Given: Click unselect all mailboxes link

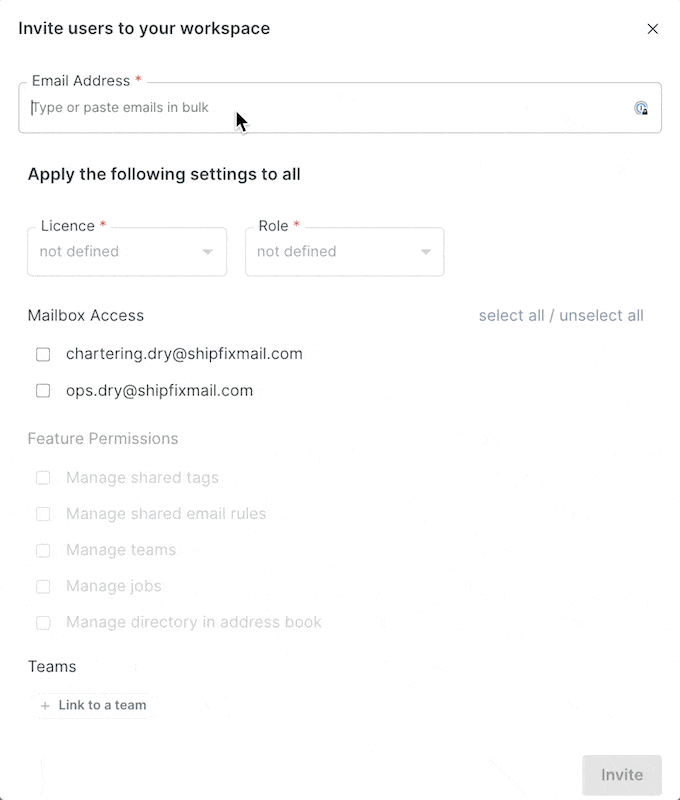Looking at the screenshot, I should click(x=601, y=316).
